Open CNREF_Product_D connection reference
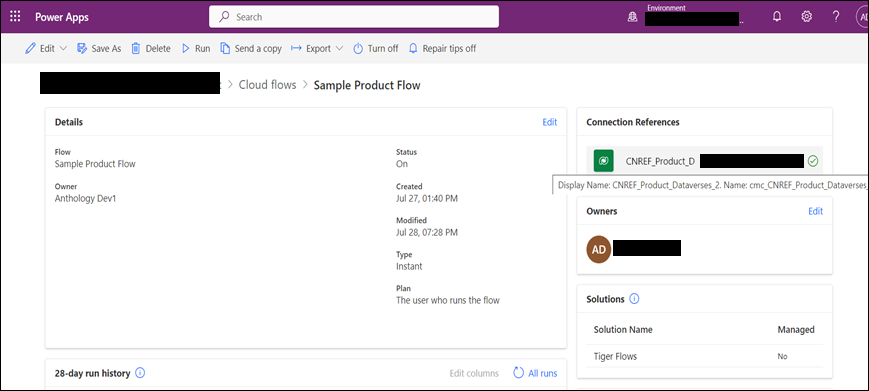Viewport: 869px width, 391px height. (x=660, y=161)
